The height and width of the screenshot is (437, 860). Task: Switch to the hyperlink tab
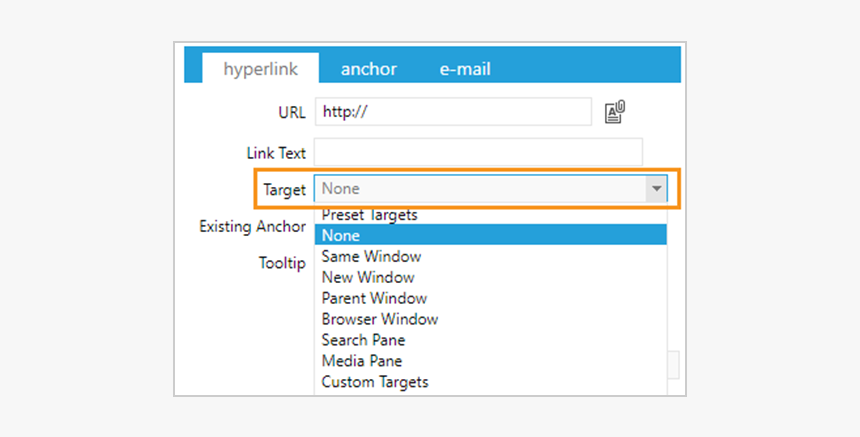(x=261, y=69)
